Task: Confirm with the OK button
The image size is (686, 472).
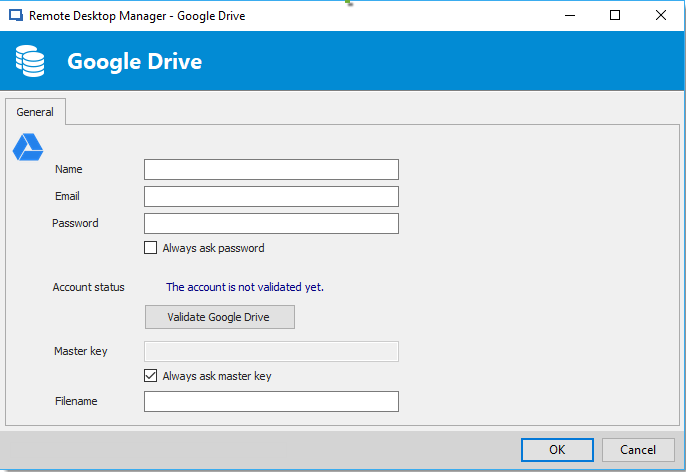Action: click(x=557, y=450)
